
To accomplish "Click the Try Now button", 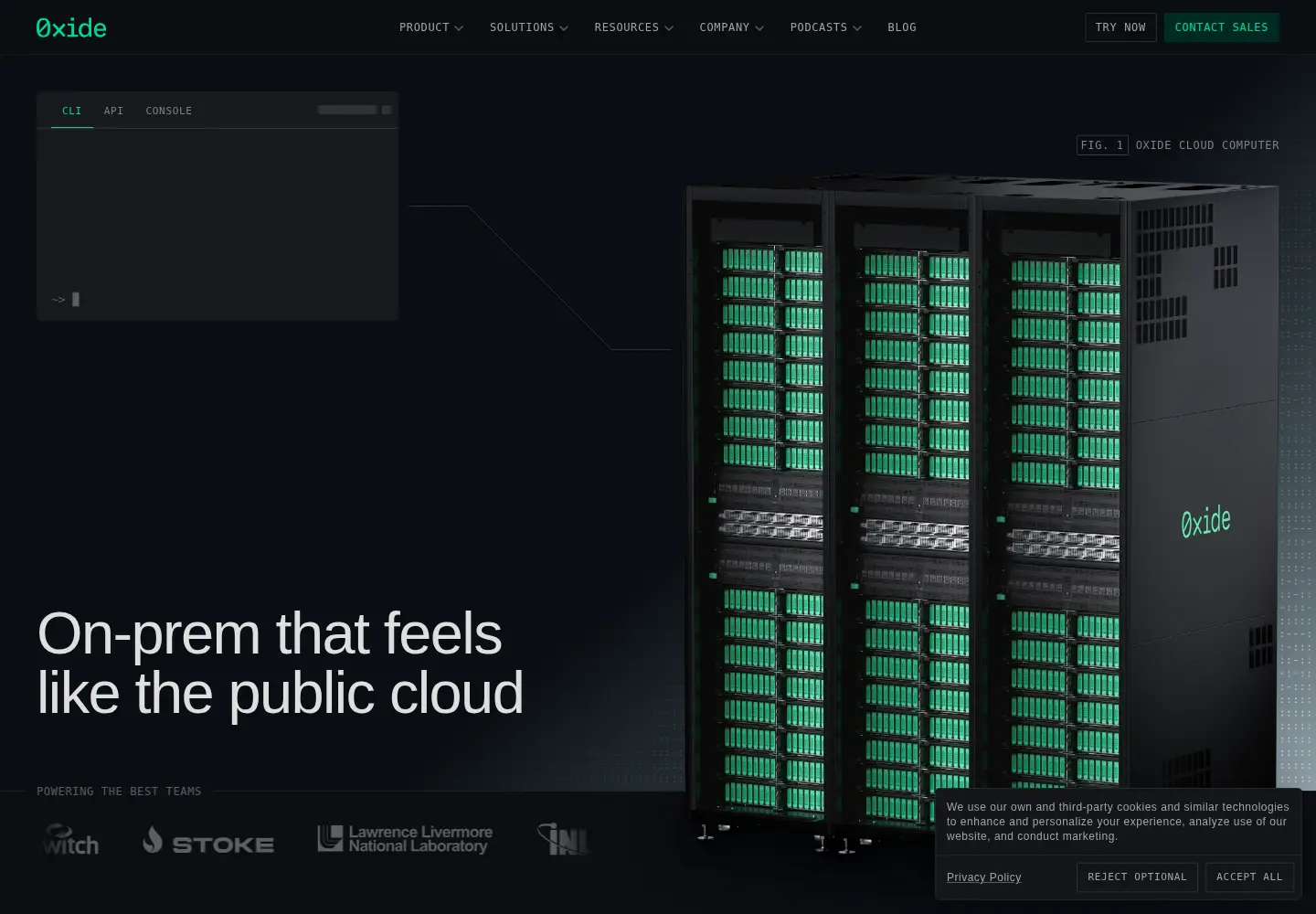I will pyautogui.click(x=1120, y=27).
